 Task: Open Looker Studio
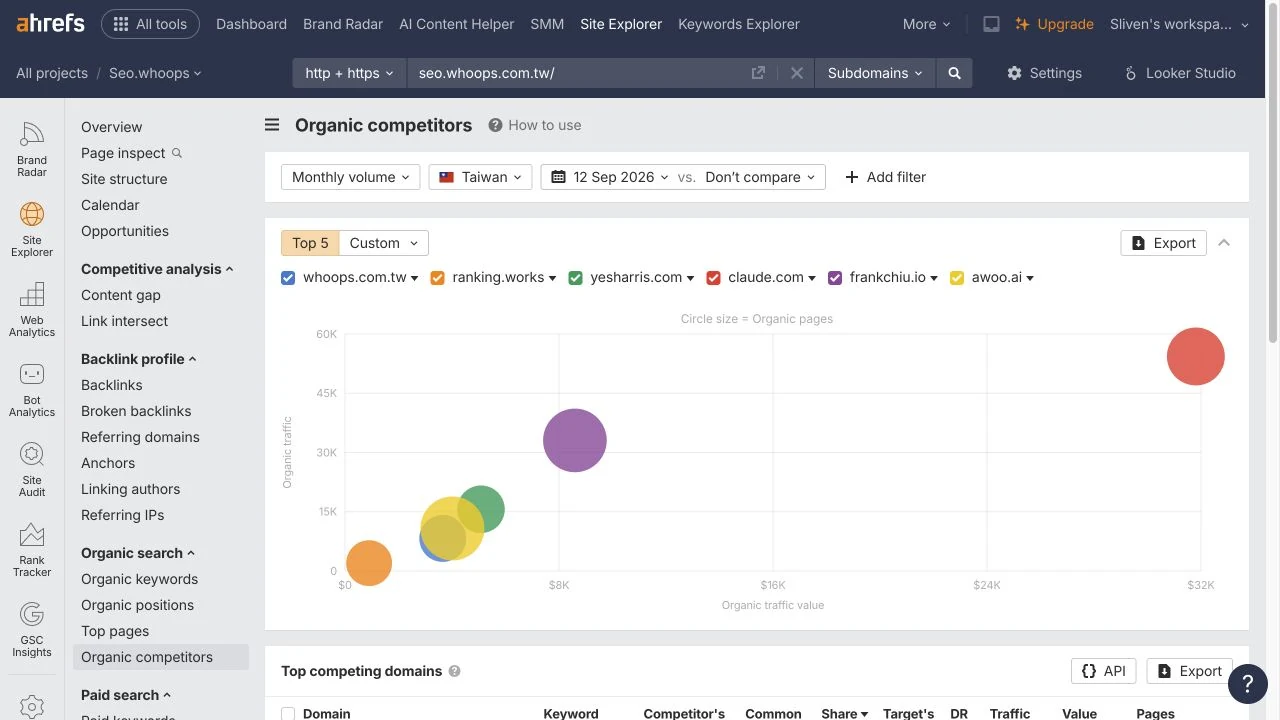tap(1179, 73)
